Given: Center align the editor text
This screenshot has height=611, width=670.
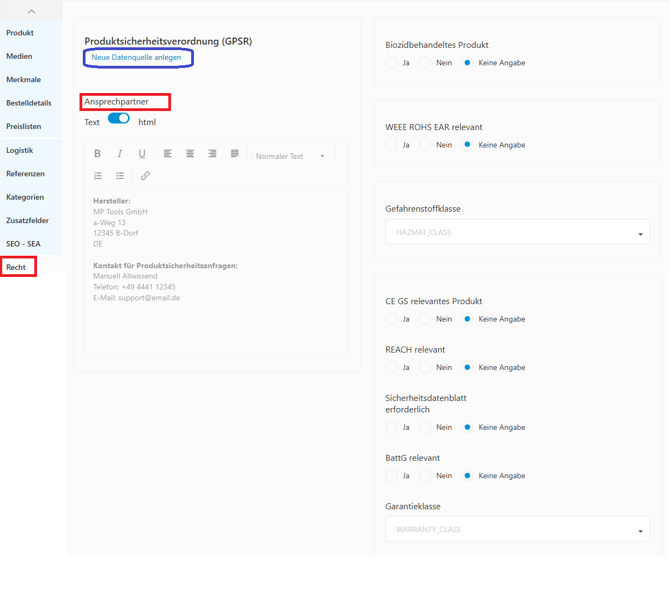Looking at the screenshot, I should point(190,154).
